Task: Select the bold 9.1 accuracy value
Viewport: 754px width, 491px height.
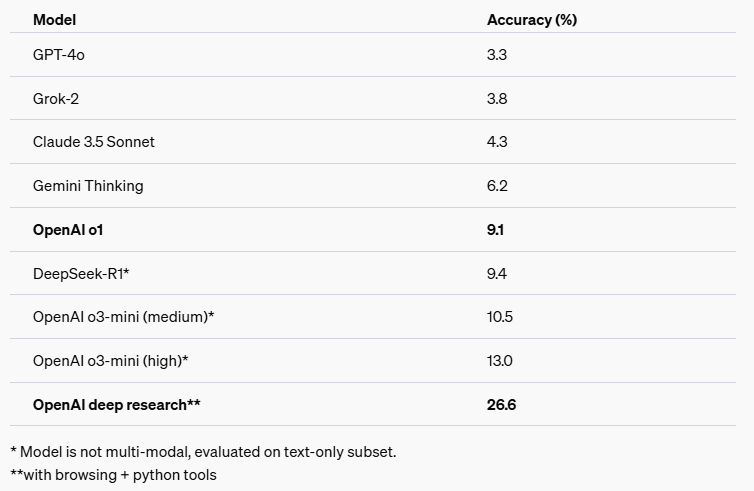Action: point(495,230)
